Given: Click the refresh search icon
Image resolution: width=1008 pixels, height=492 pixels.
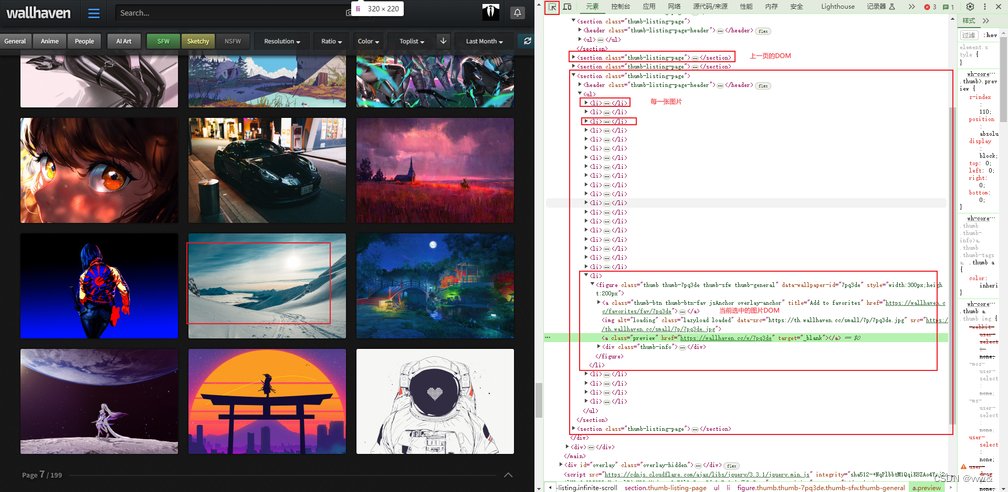Looking at the screenshot, I should pyautogui.click(x=527, y=41).
